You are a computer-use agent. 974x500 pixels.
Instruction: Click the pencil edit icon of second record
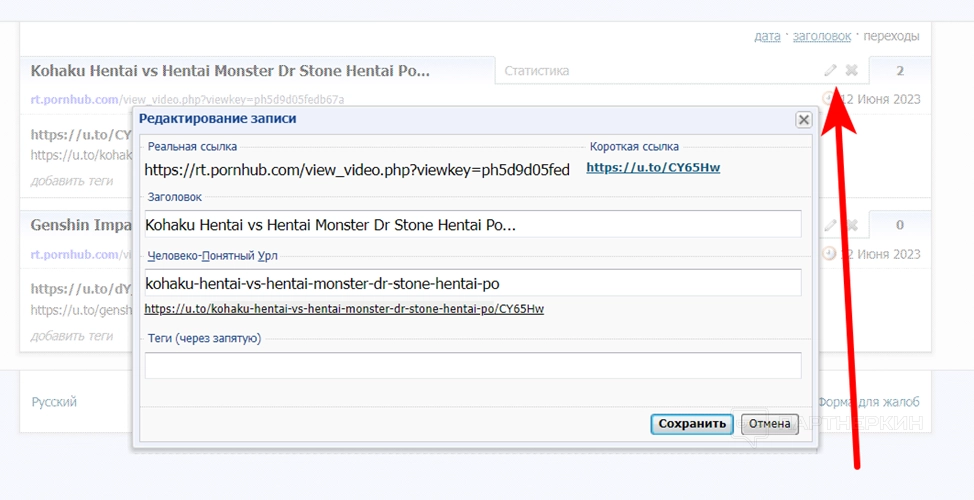[x=830, y=226]
